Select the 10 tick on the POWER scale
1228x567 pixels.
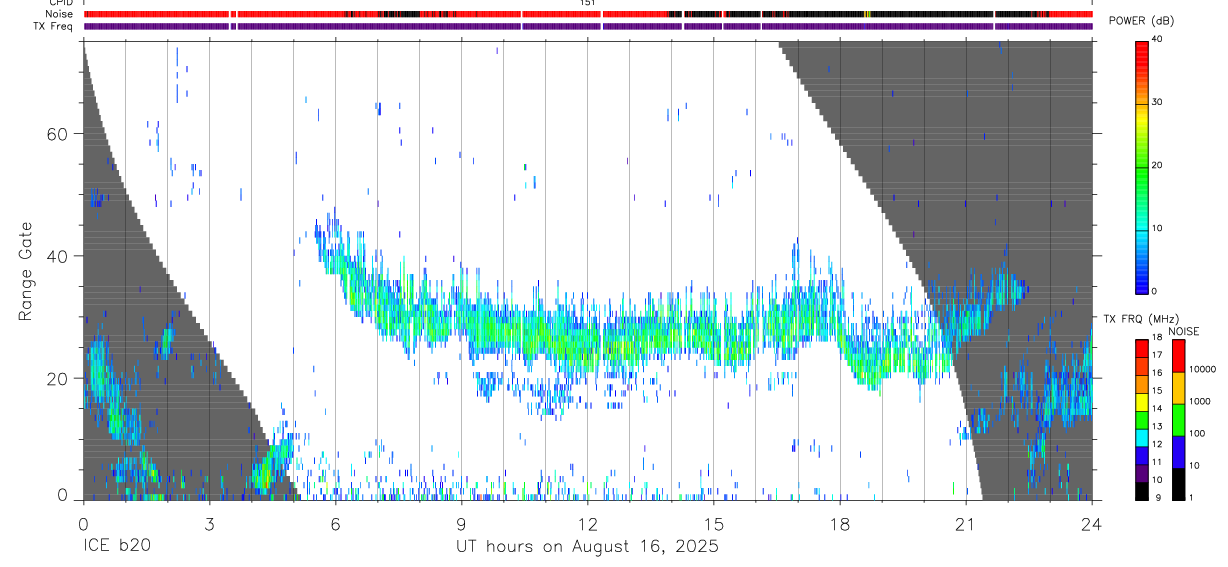point(1159,229)
